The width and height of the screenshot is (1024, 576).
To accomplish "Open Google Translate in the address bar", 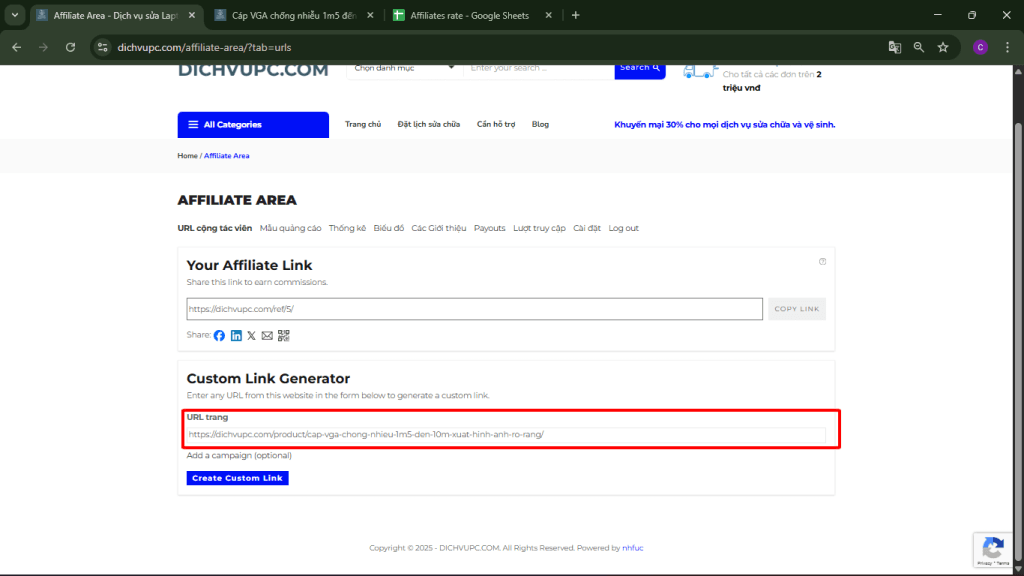I will click(x=893, y=47).
